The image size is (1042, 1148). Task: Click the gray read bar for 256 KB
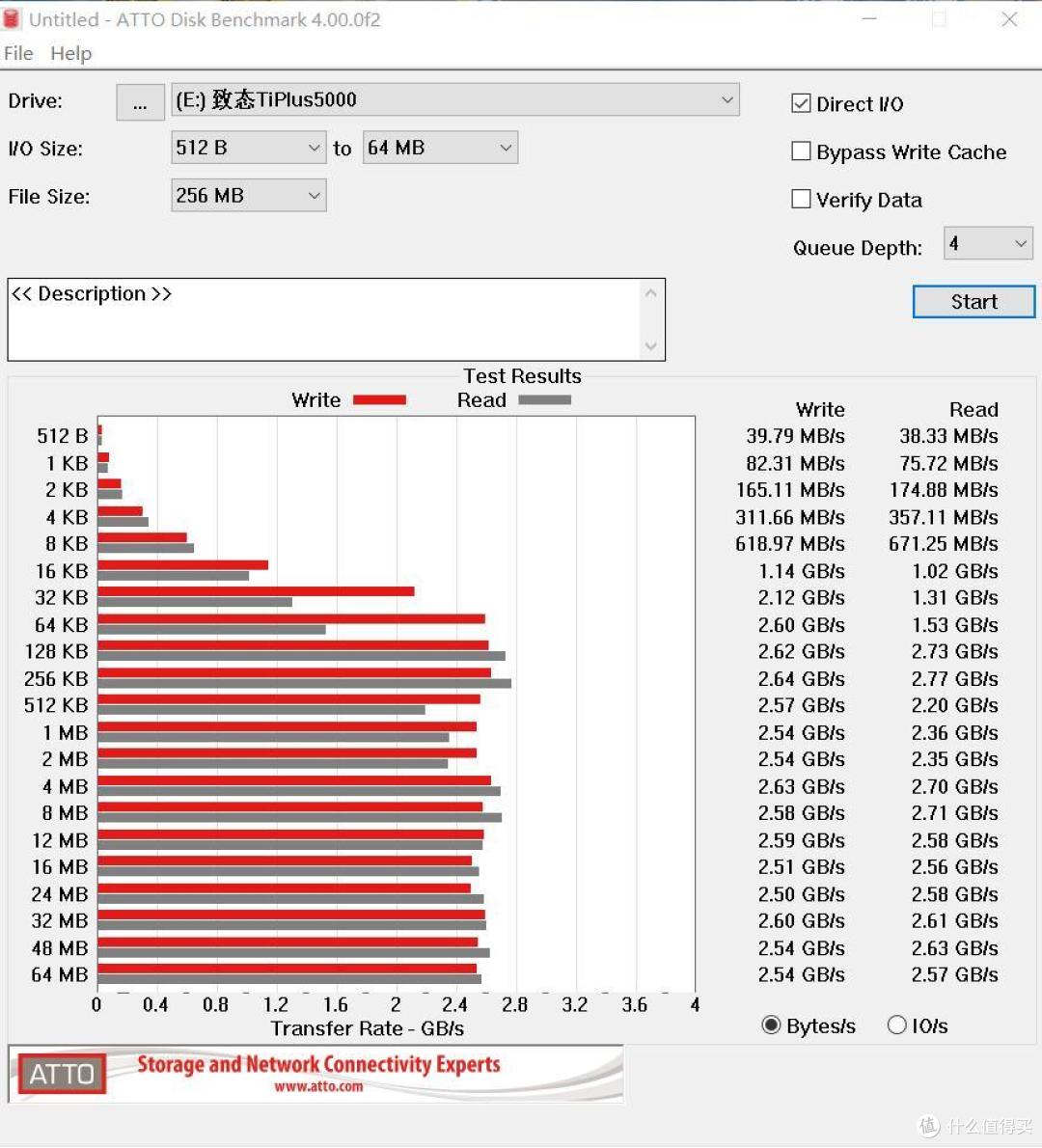point(305,683)
